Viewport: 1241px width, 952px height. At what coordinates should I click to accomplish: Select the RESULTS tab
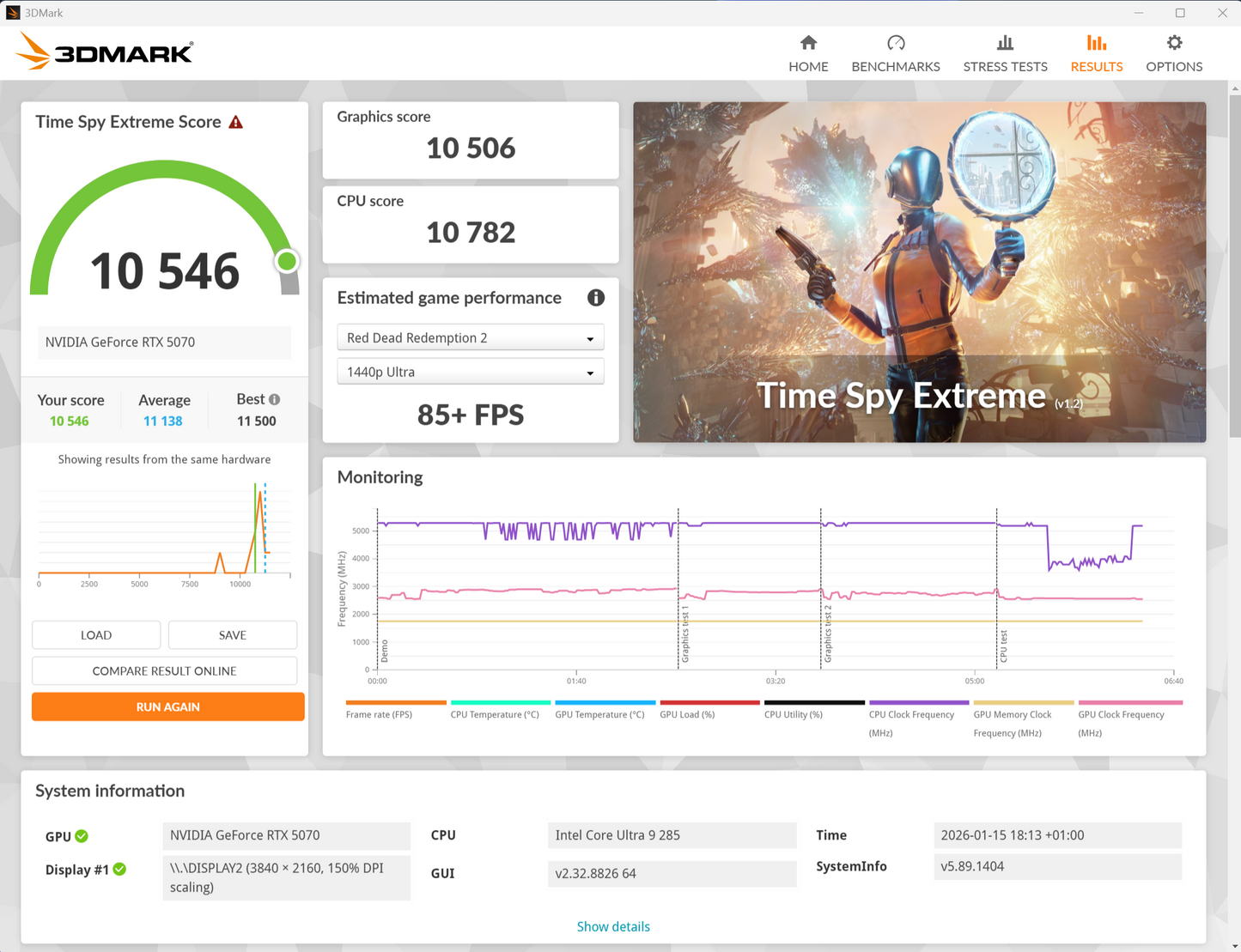[1096, 52]
